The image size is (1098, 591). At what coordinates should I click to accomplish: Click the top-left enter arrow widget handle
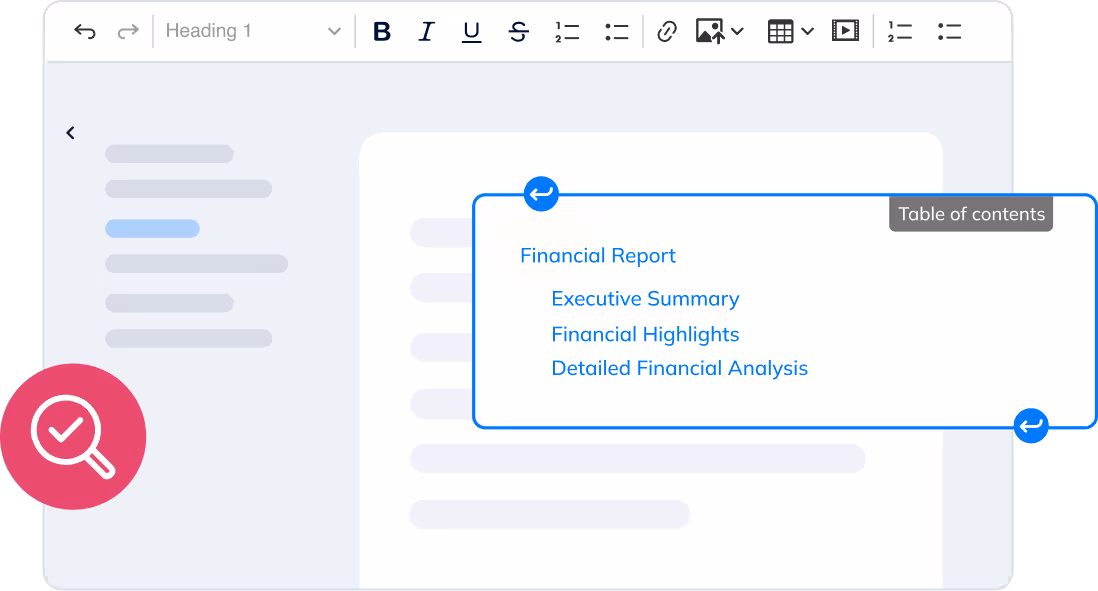point(541,194)
